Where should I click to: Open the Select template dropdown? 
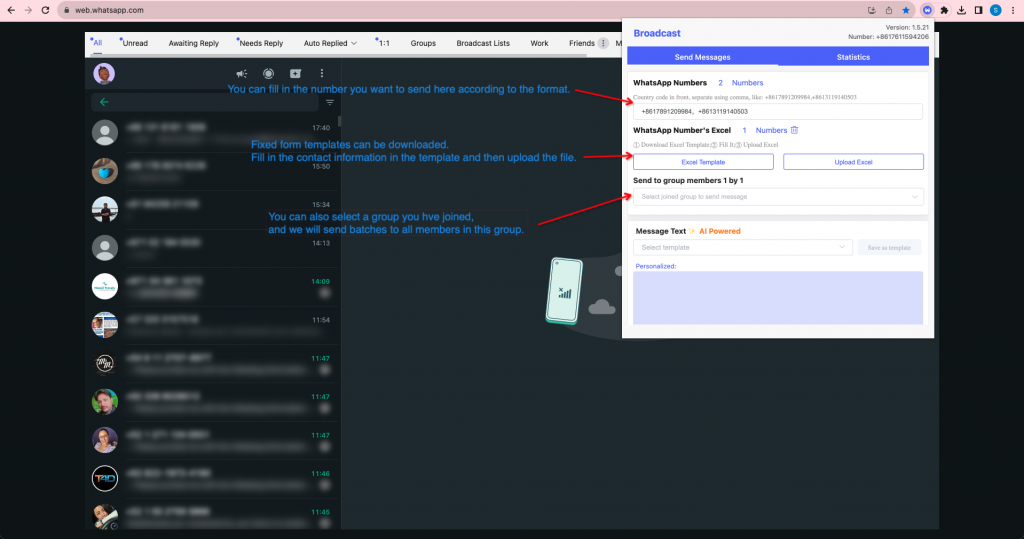pyautogui.click(x=743, y=247)
